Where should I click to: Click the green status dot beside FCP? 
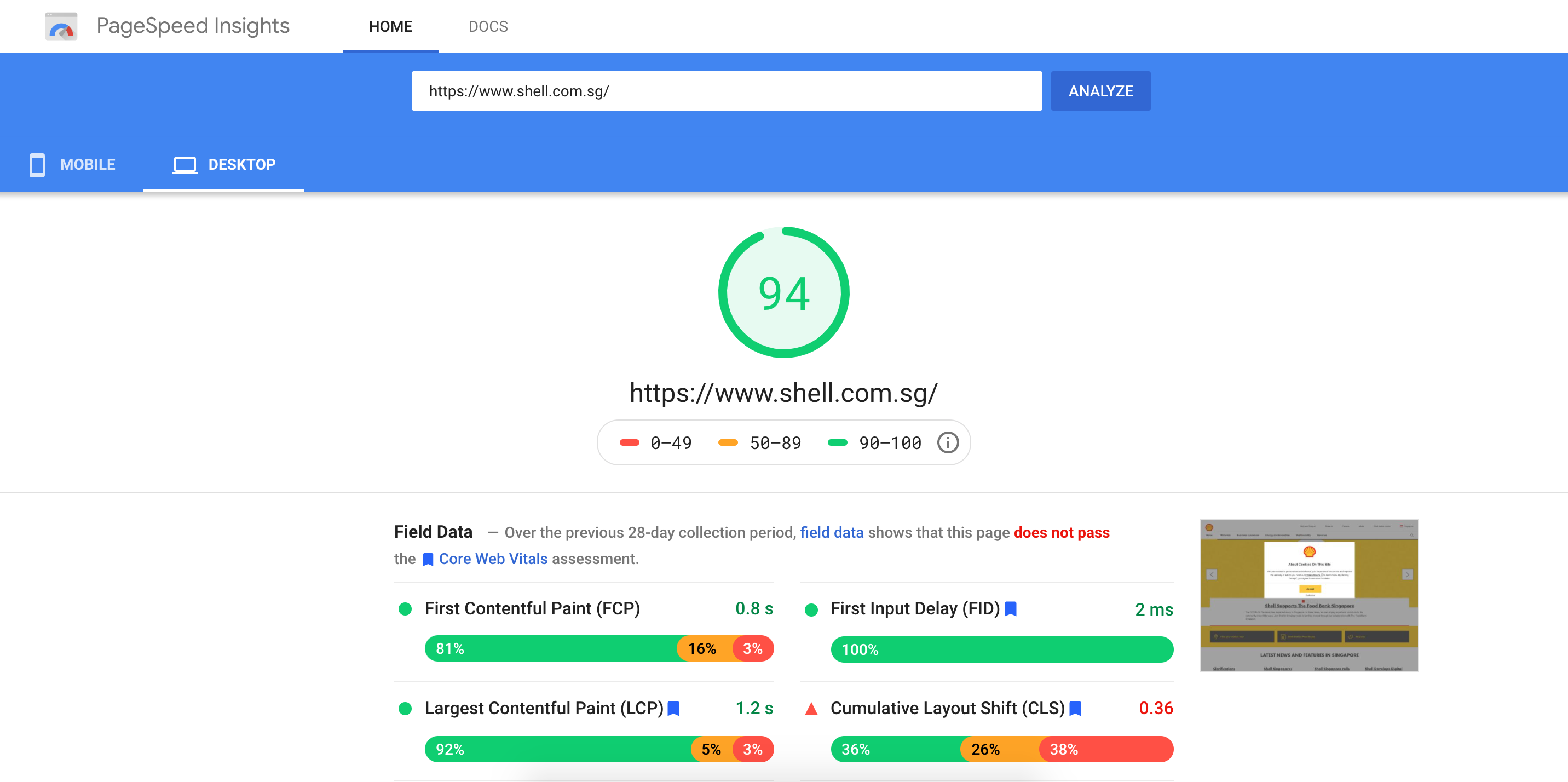(x=405, y=609)
